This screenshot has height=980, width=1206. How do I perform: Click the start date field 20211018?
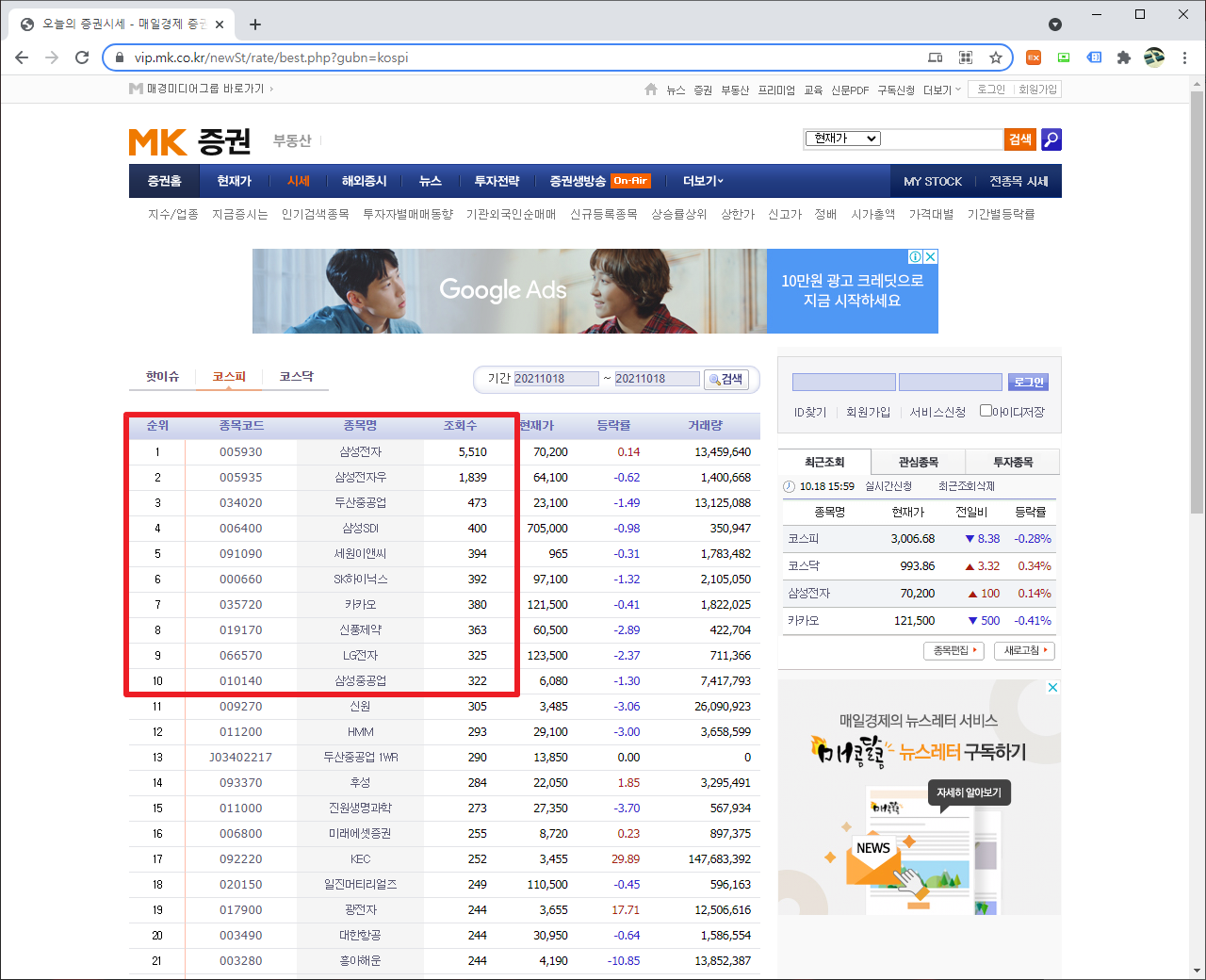(x=556, y=379)
